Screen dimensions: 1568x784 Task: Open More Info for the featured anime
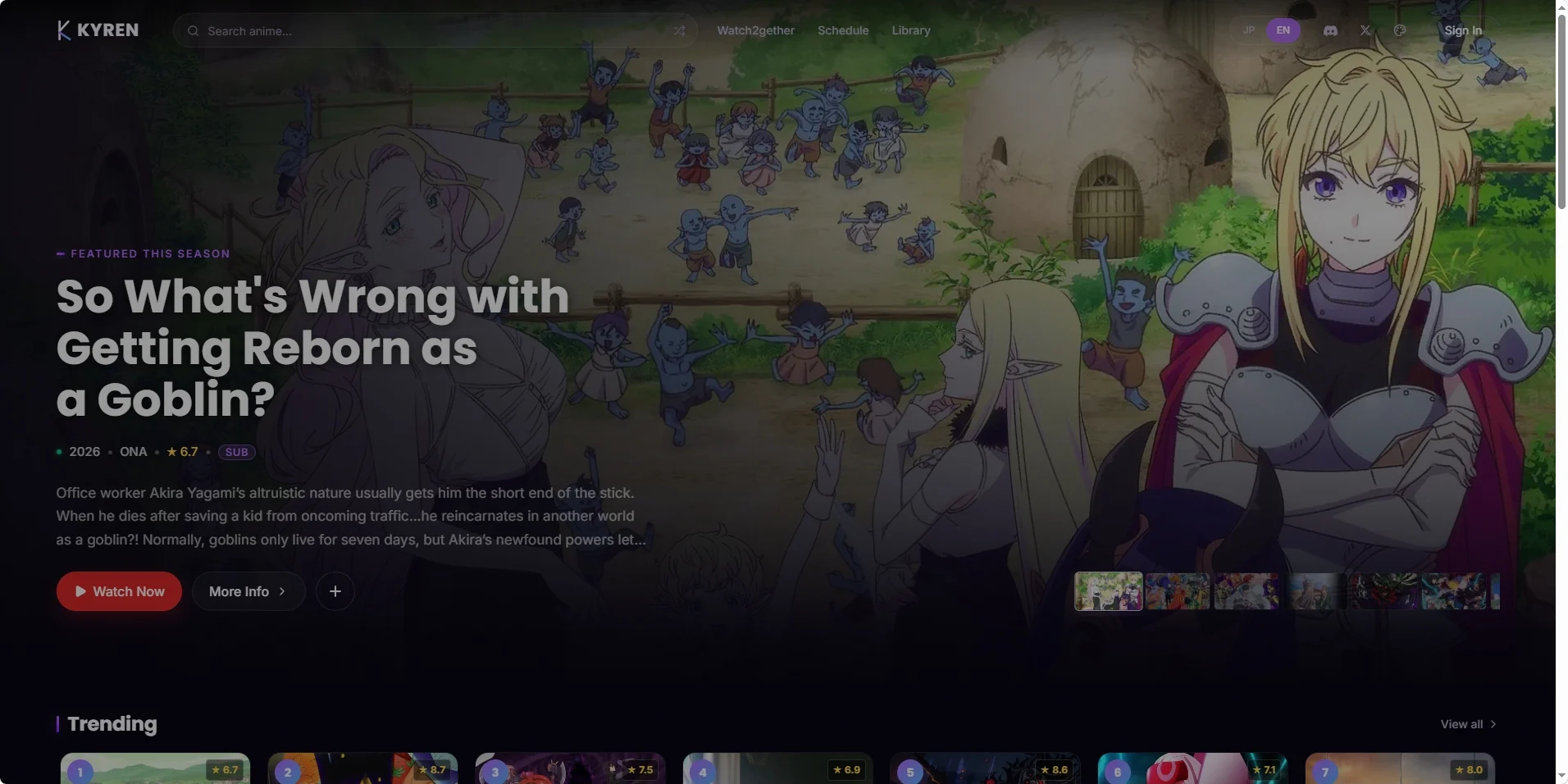248,591
